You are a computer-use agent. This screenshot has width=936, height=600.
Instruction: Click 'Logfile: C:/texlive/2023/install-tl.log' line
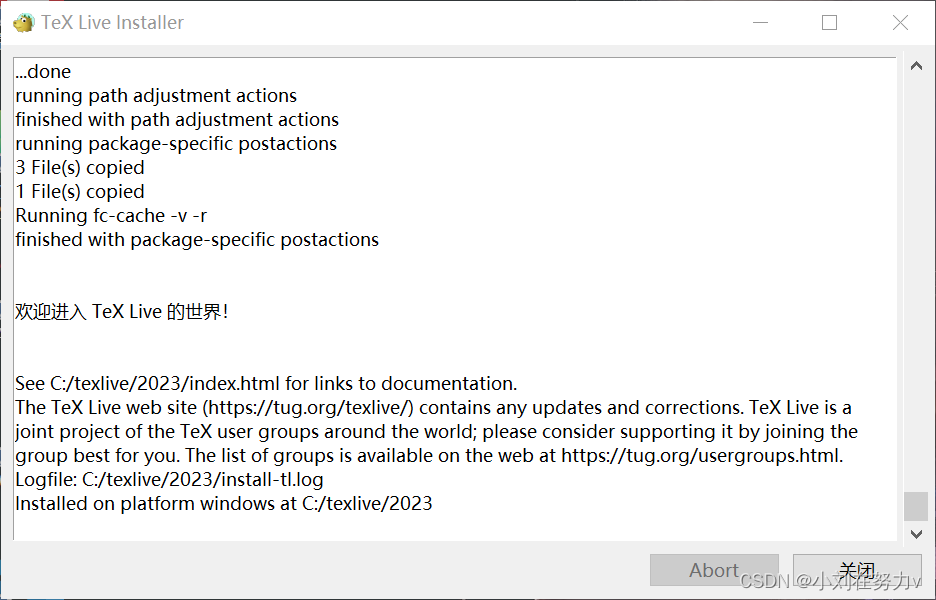(x=169, y=479)
